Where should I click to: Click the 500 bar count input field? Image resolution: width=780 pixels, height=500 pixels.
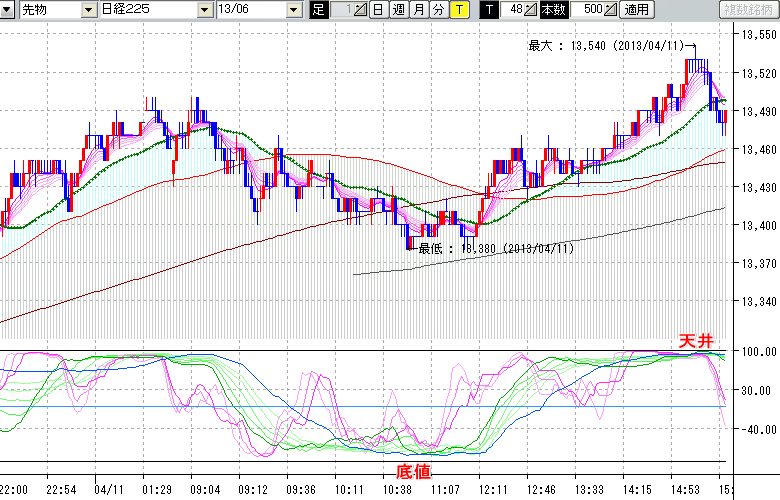588,10
